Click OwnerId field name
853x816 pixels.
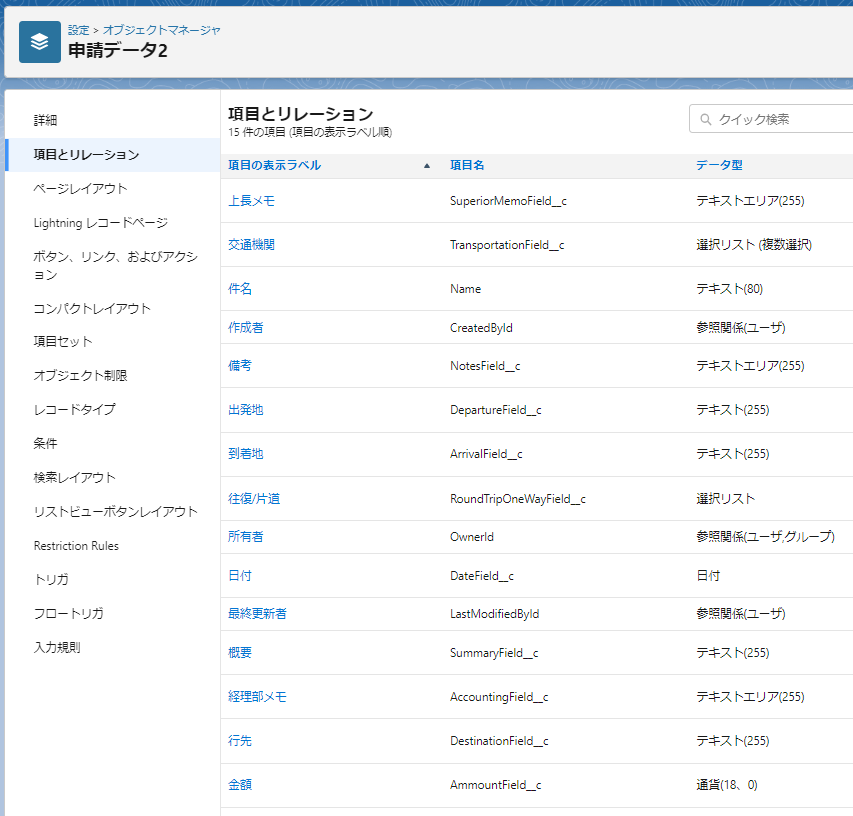[472, 536]
